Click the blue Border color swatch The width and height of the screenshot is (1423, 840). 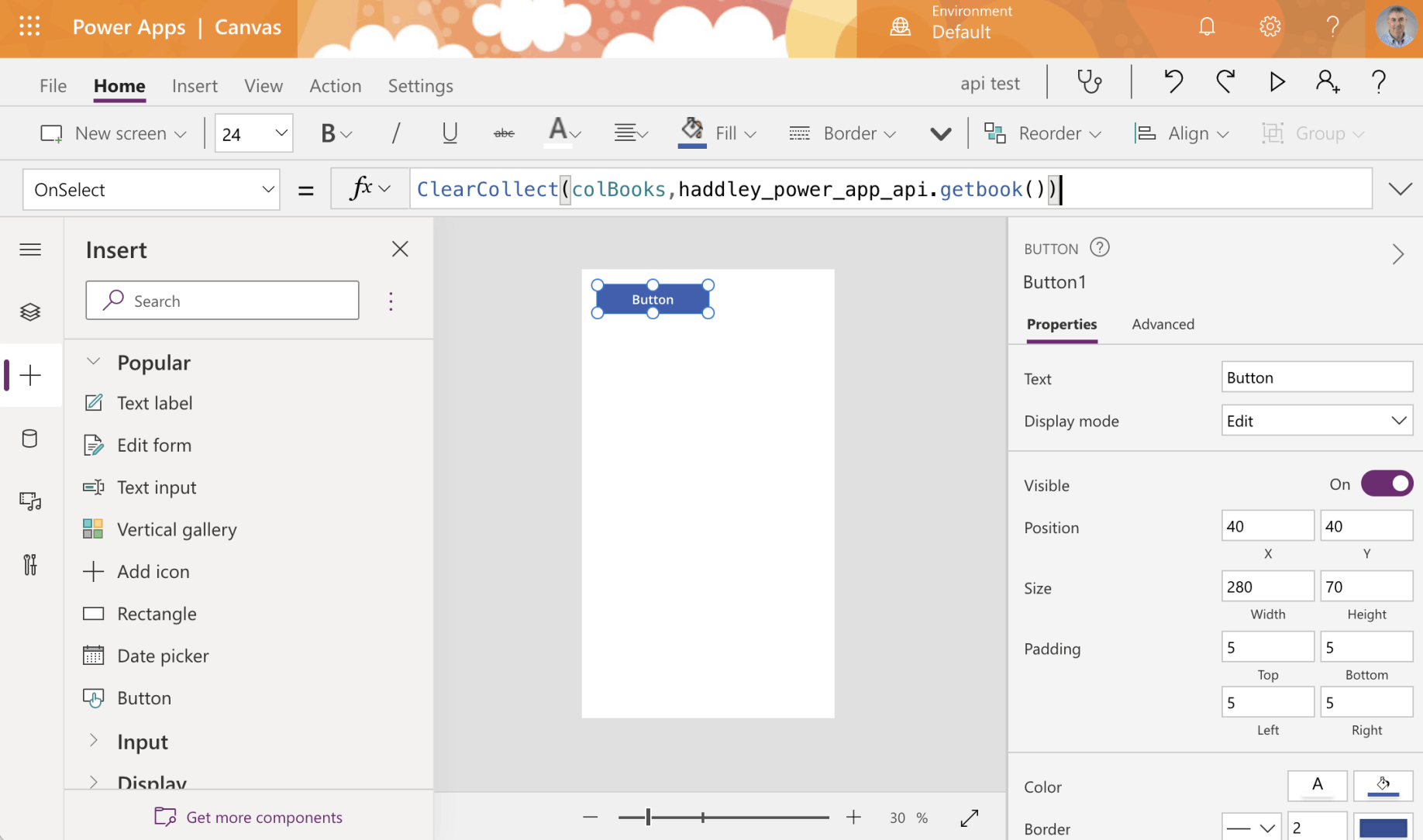[1383, 828]
